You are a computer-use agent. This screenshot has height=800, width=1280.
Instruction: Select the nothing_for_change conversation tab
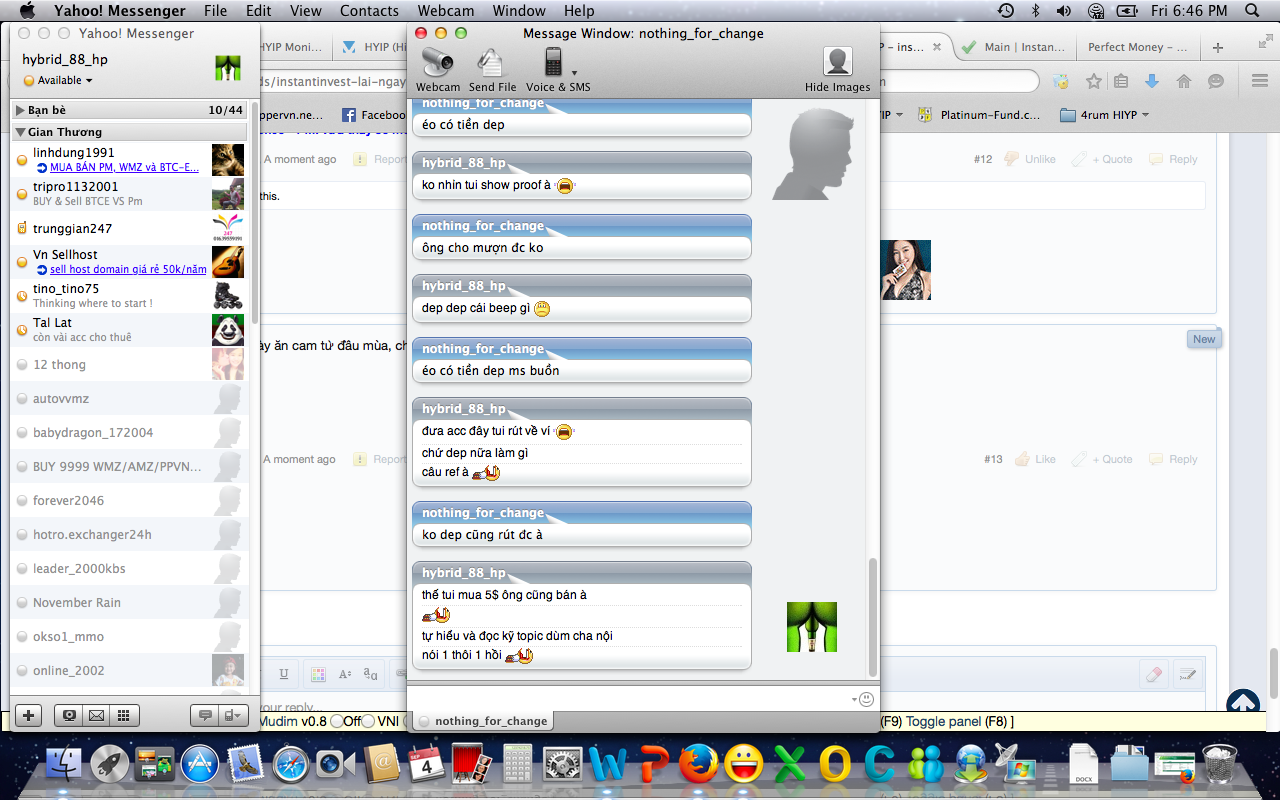click(483, 721)
